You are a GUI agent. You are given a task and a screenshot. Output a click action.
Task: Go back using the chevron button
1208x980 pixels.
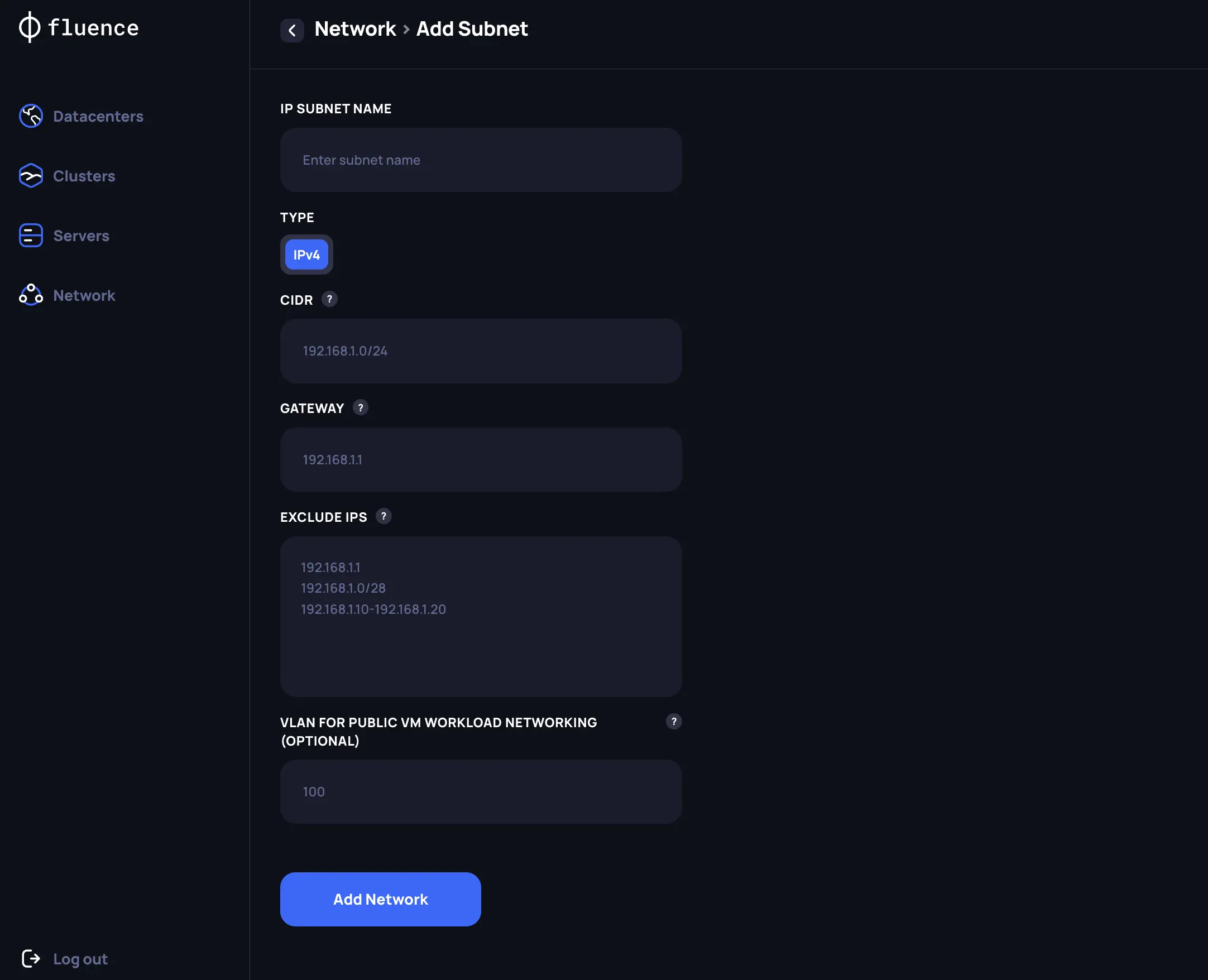pos(292,30)
